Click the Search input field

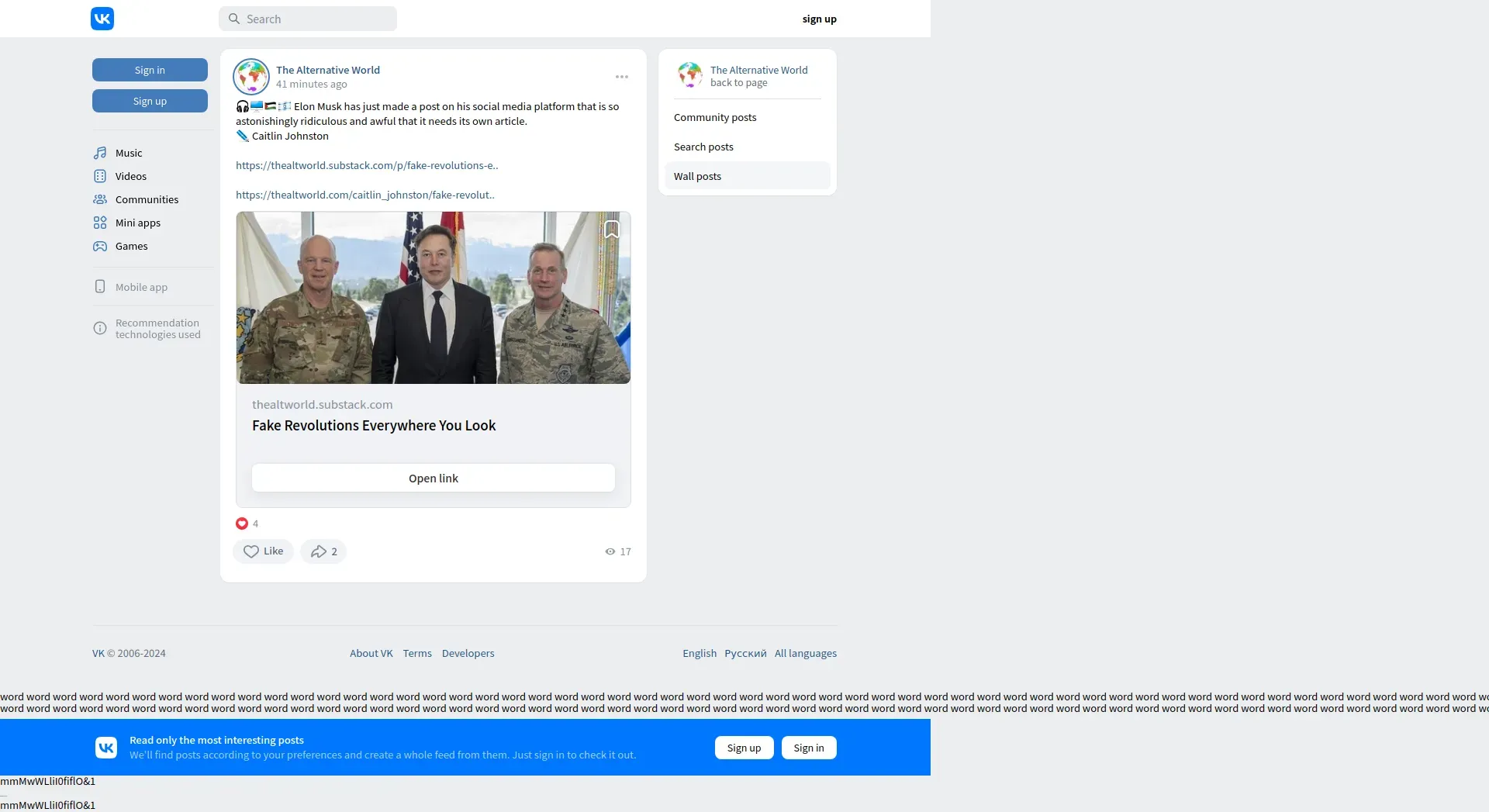[x=308, y=19]
